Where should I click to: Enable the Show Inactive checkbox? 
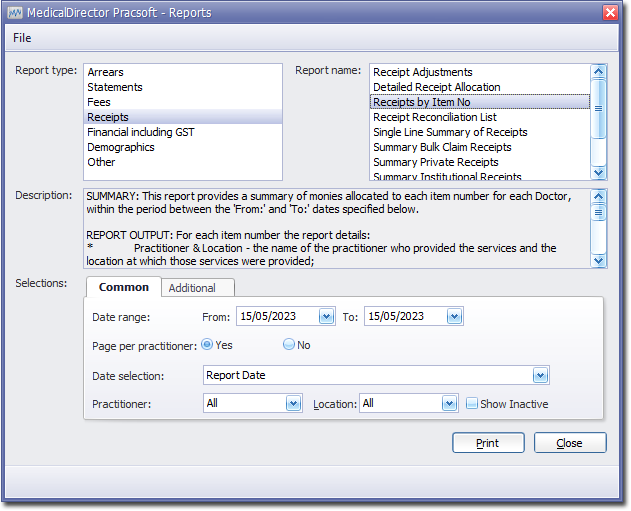click(472, 404)
